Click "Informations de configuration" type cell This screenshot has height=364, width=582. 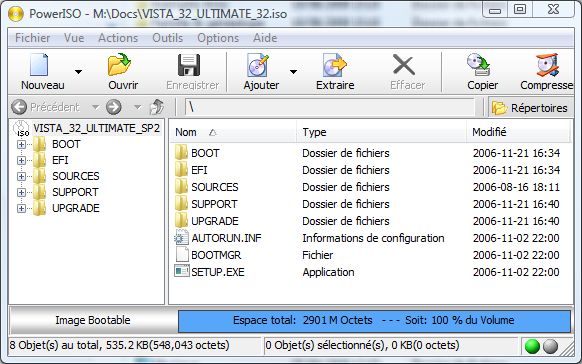click(373, 238)
